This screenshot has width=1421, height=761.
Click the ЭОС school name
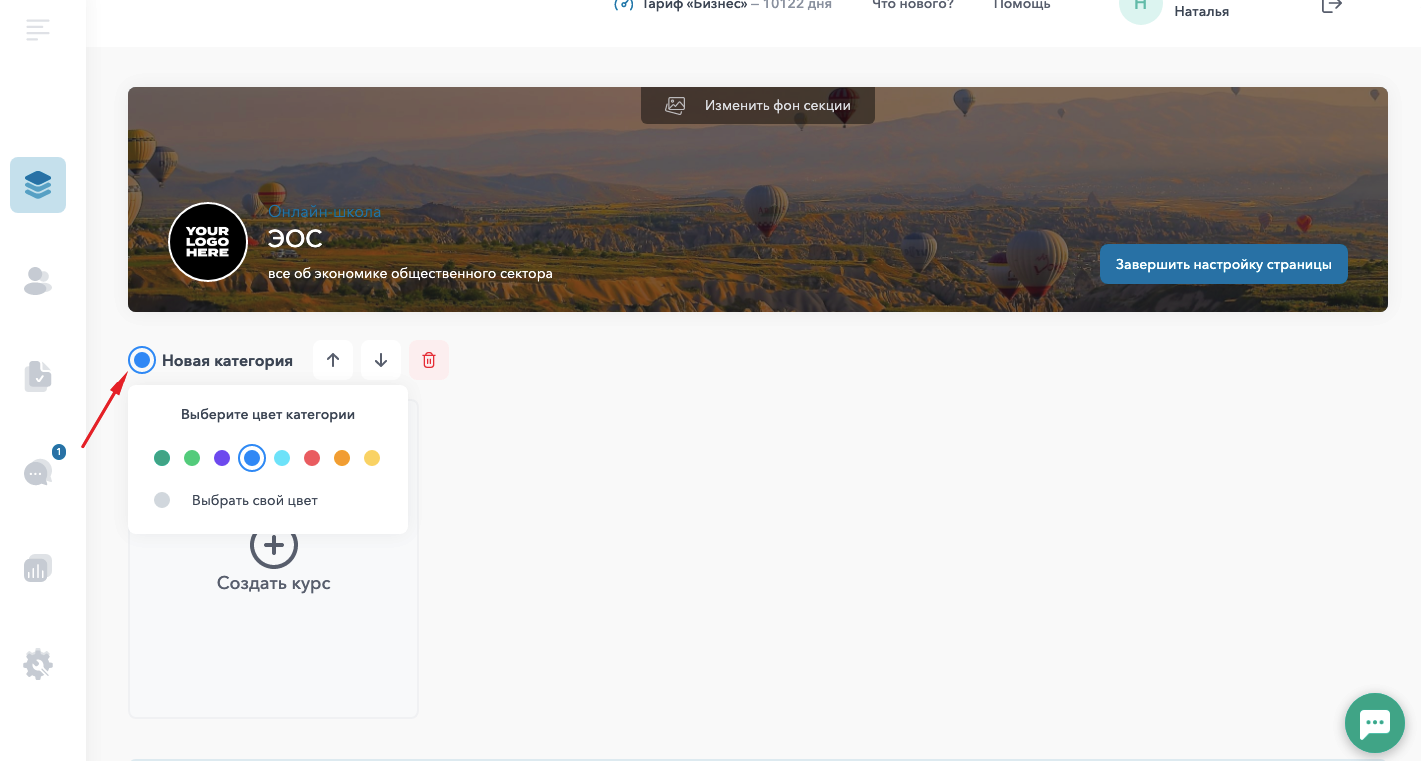(295, 239)
